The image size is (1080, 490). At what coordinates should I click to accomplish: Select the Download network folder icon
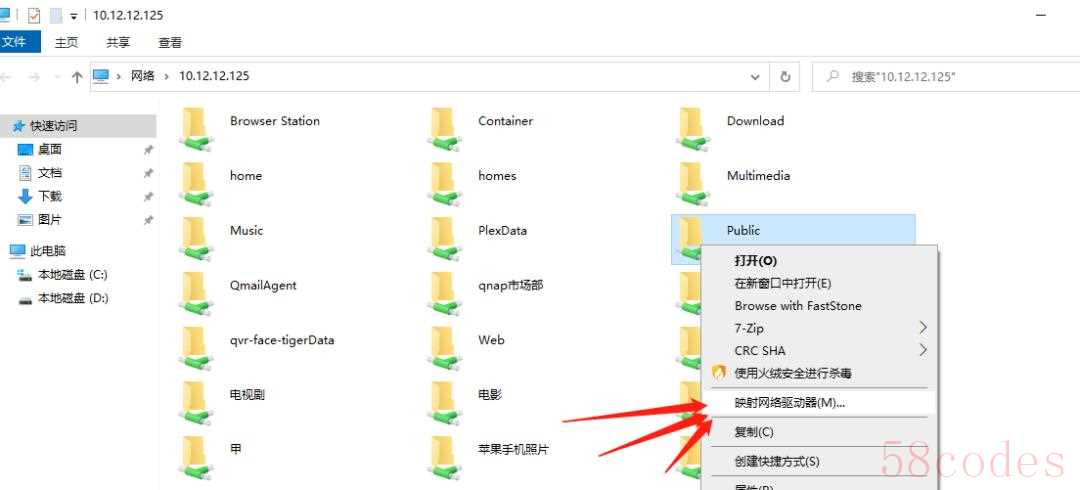click(693, 130)
